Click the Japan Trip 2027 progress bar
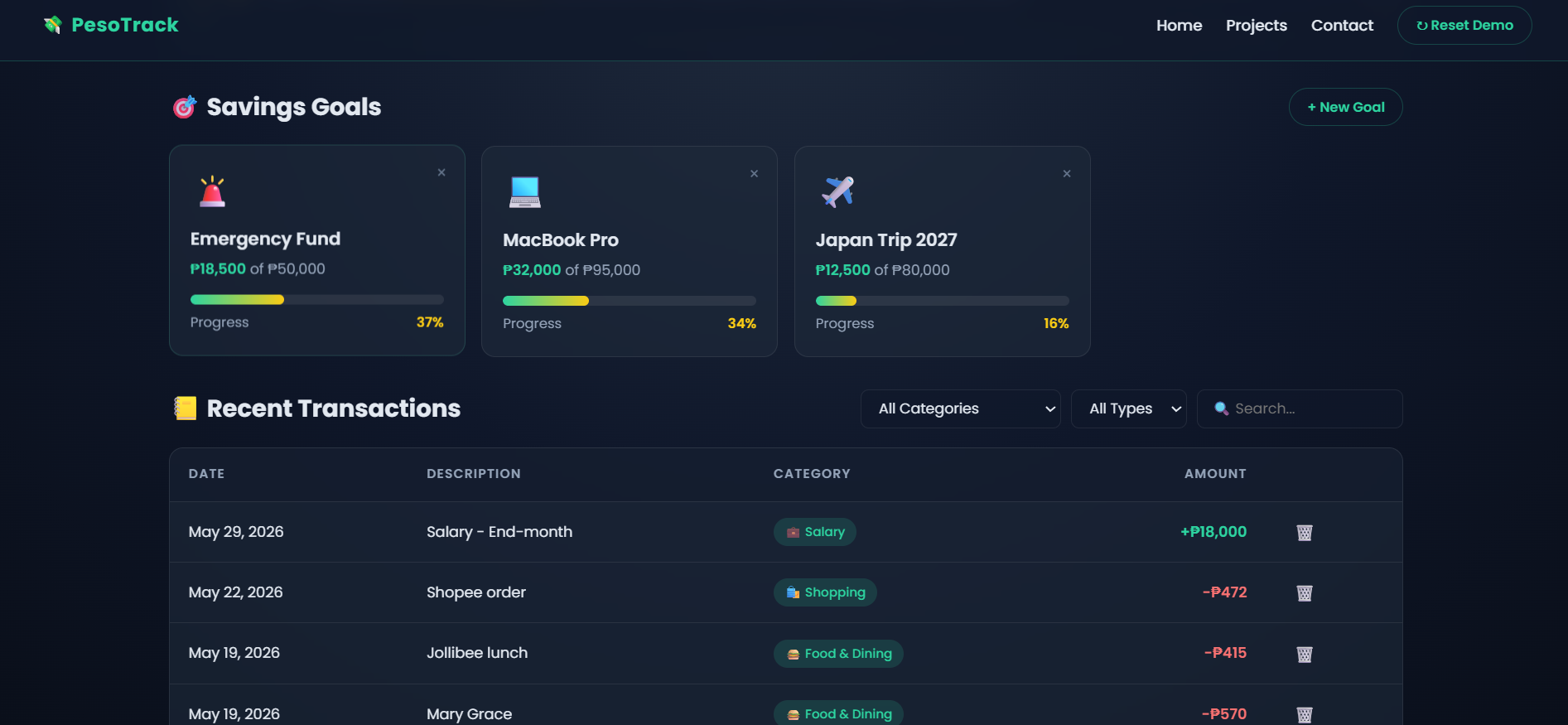Screen dimensions: 1568x725 click(943, 301)
